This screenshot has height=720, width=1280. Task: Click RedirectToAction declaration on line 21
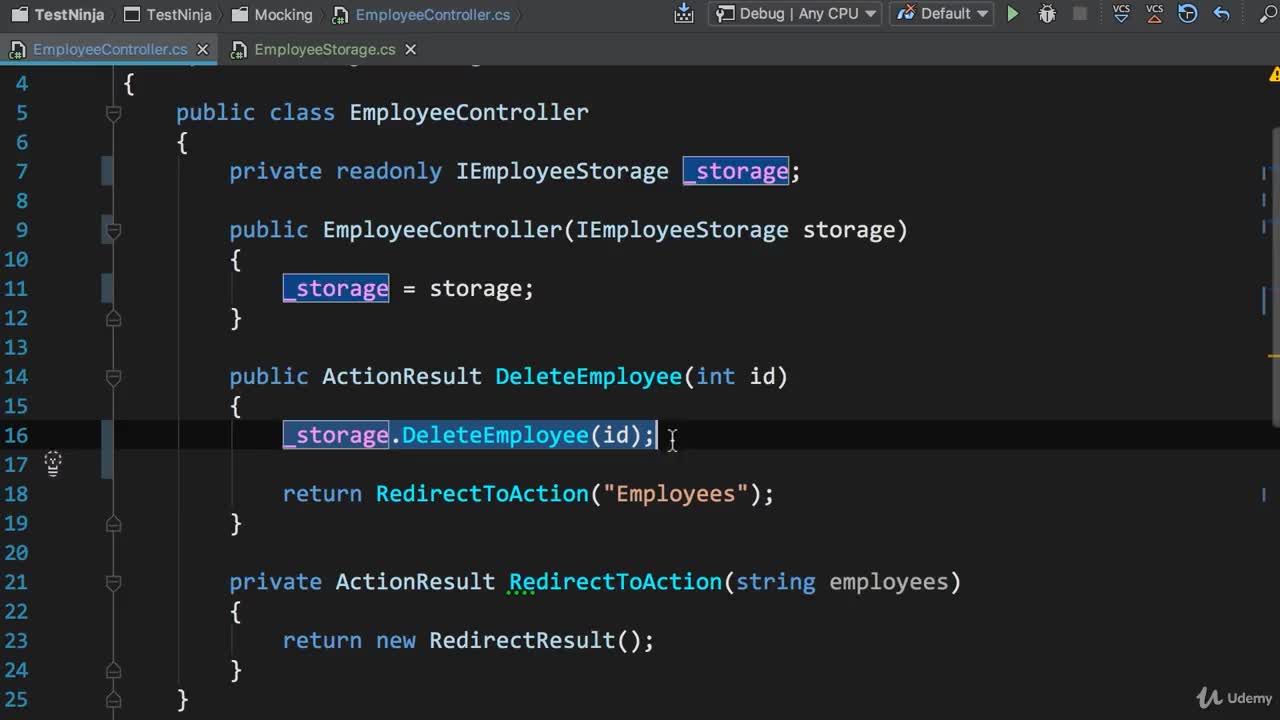pos(615,582)
